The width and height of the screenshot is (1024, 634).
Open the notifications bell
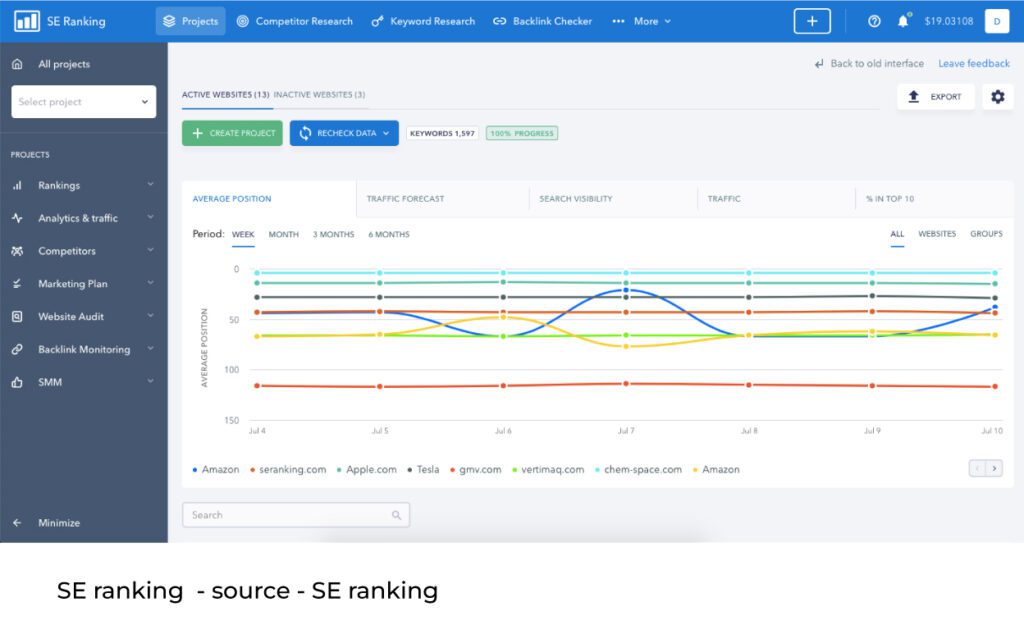coord(903,21)
